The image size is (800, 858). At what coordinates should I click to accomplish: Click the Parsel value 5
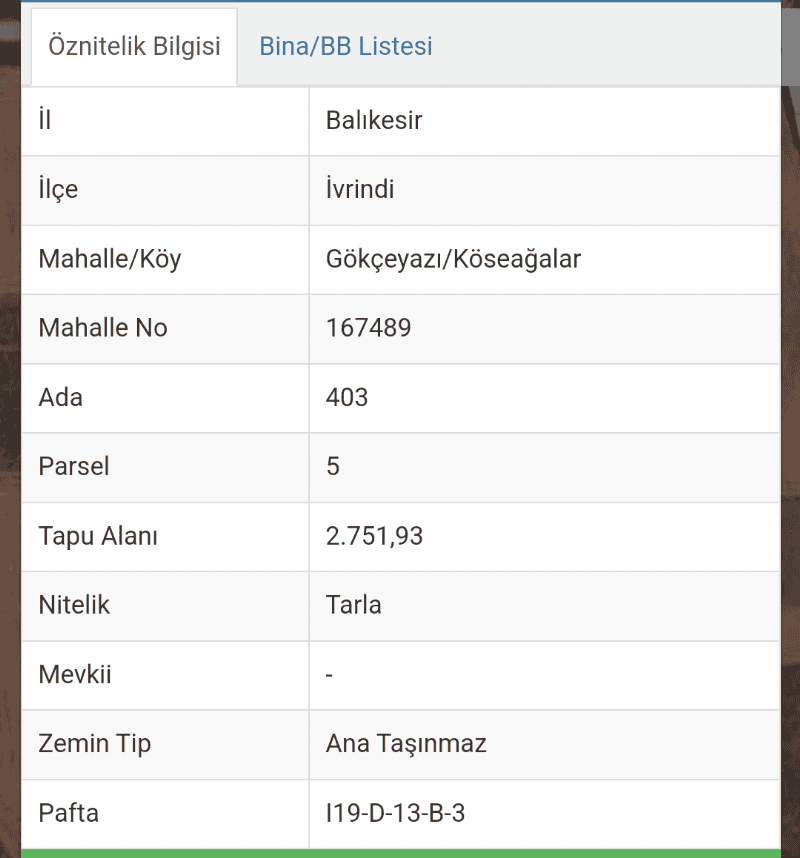[333, 466]
